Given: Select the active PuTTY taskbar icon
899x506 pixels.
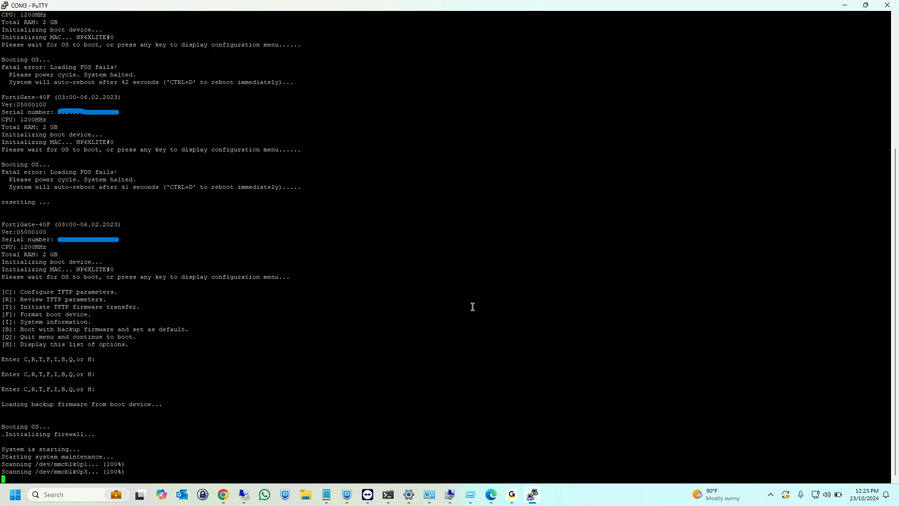Looking at the screenshot, I should point(532,495).
